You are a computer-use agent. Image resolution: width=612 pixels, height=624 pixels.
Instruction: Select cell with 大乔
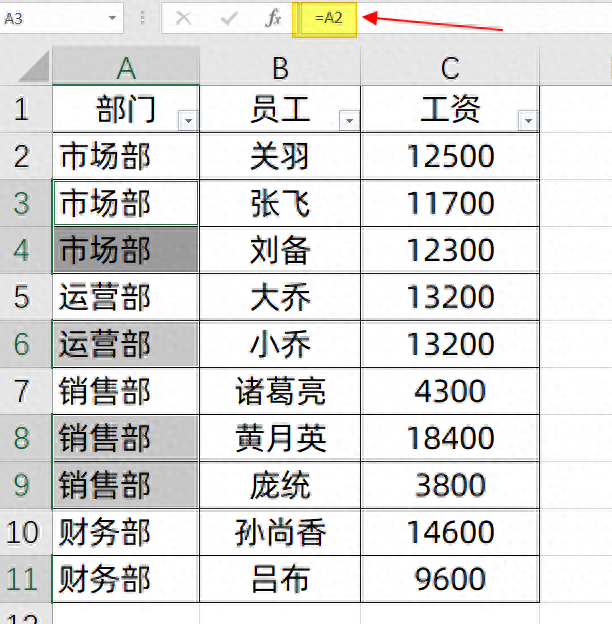[280, 297]
